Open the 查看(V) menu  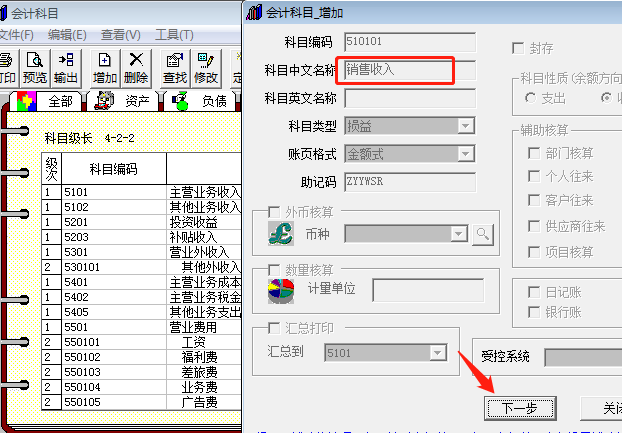tap(121, 35)
